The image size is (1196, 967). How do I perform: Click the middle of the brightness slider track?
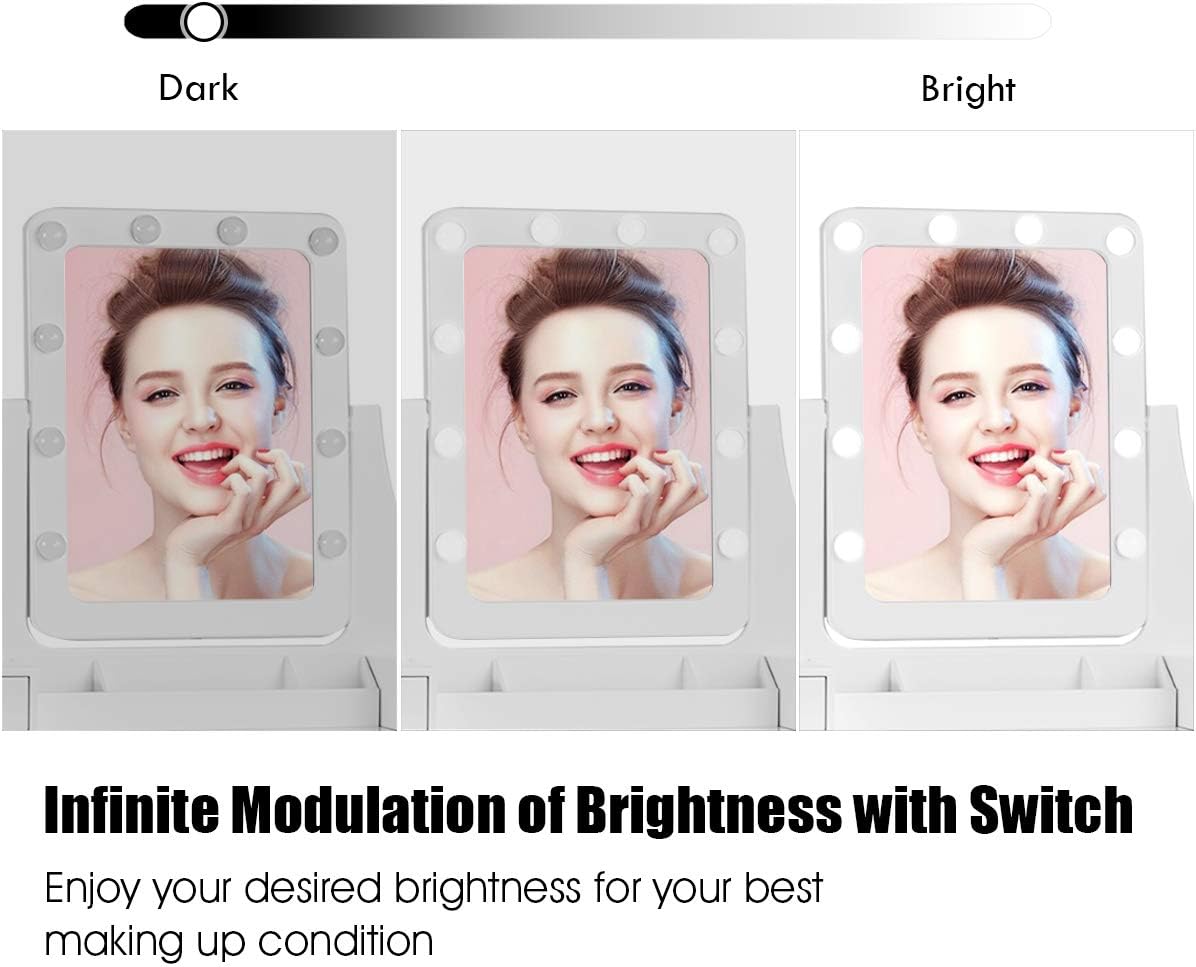pyautogui.click(x=587, y=22)
